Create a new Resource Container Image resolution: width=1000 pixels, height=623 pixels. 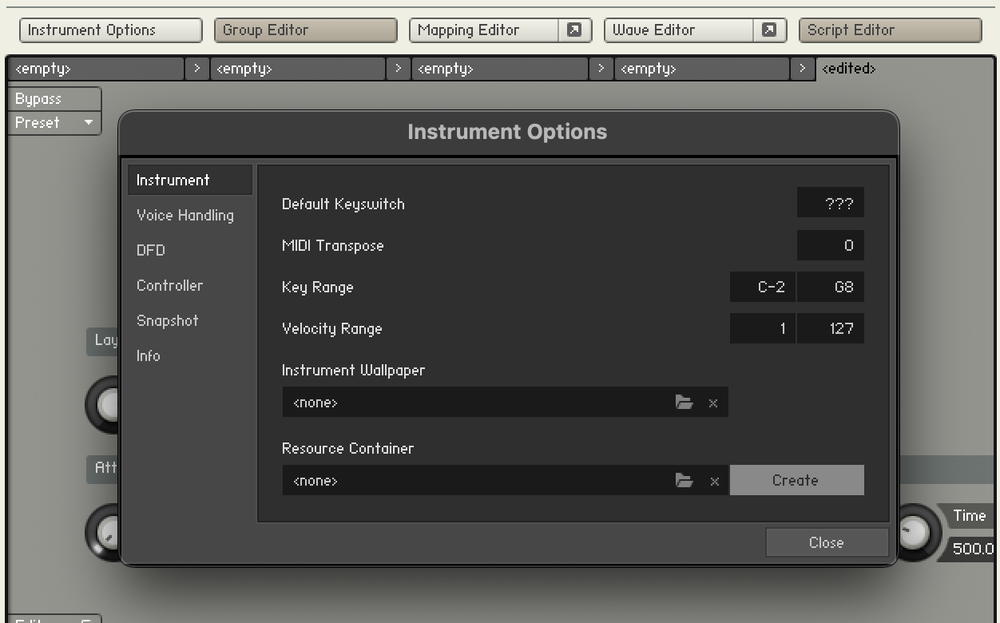[x=797, y=480]
